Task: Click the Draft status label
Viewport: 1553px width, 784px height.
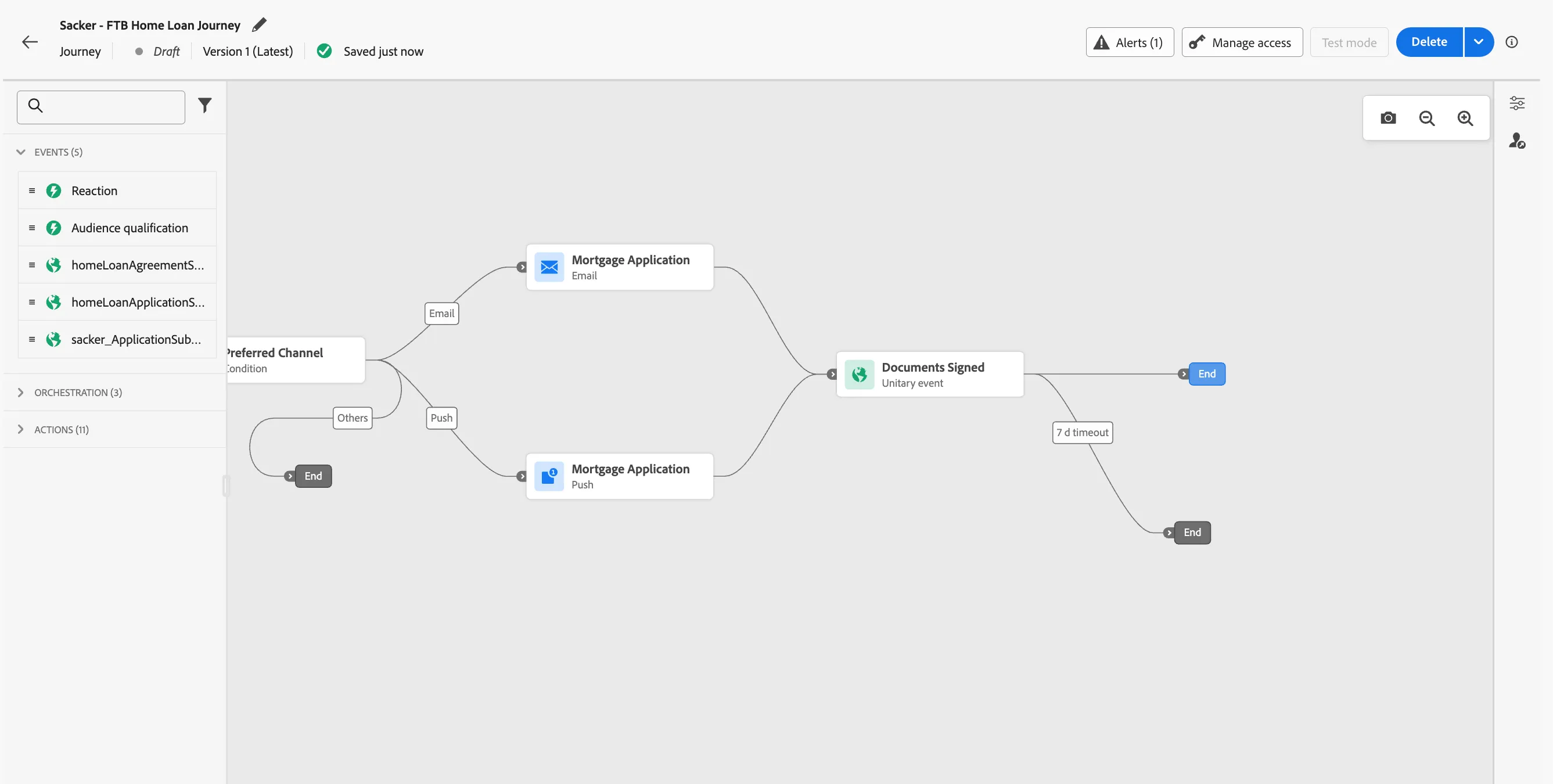Action: [166, 51]
